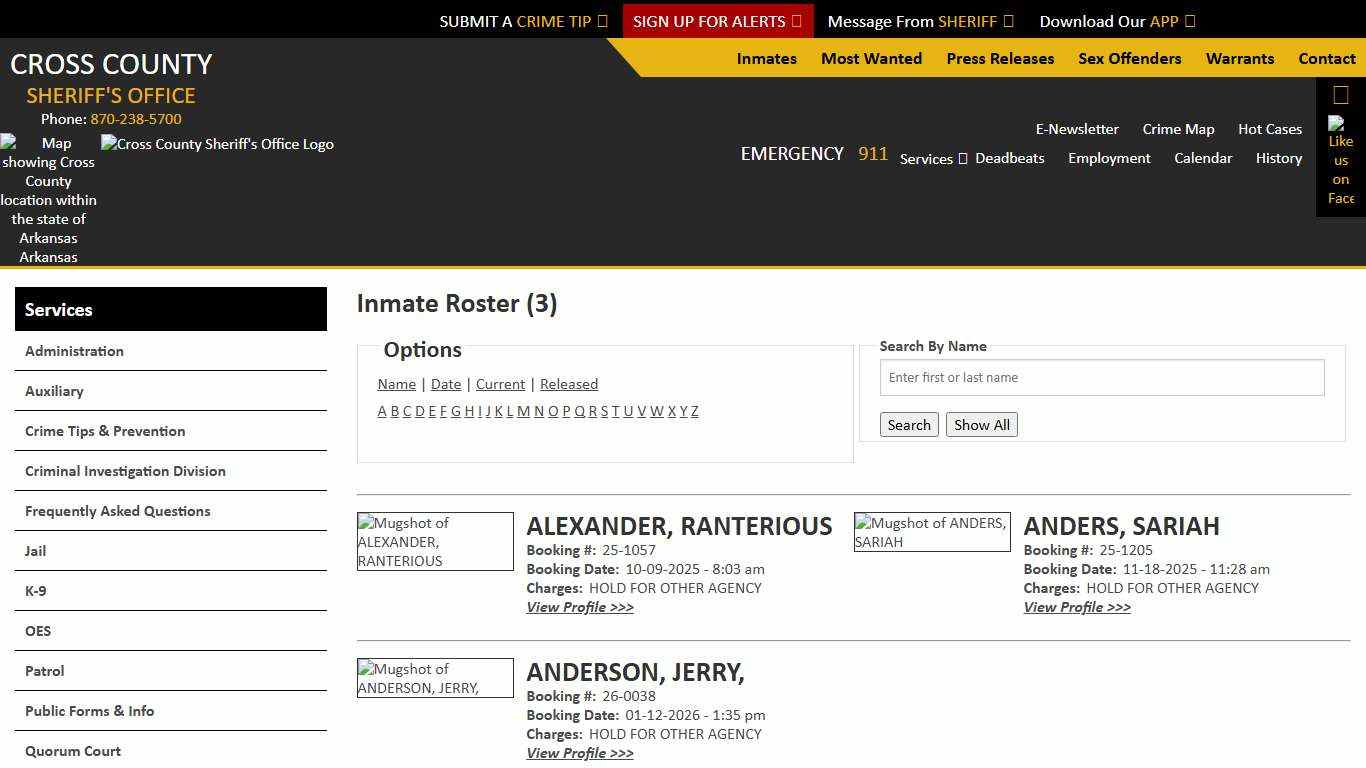Click the Search button

pyautogui.click(x=908, y=424)
